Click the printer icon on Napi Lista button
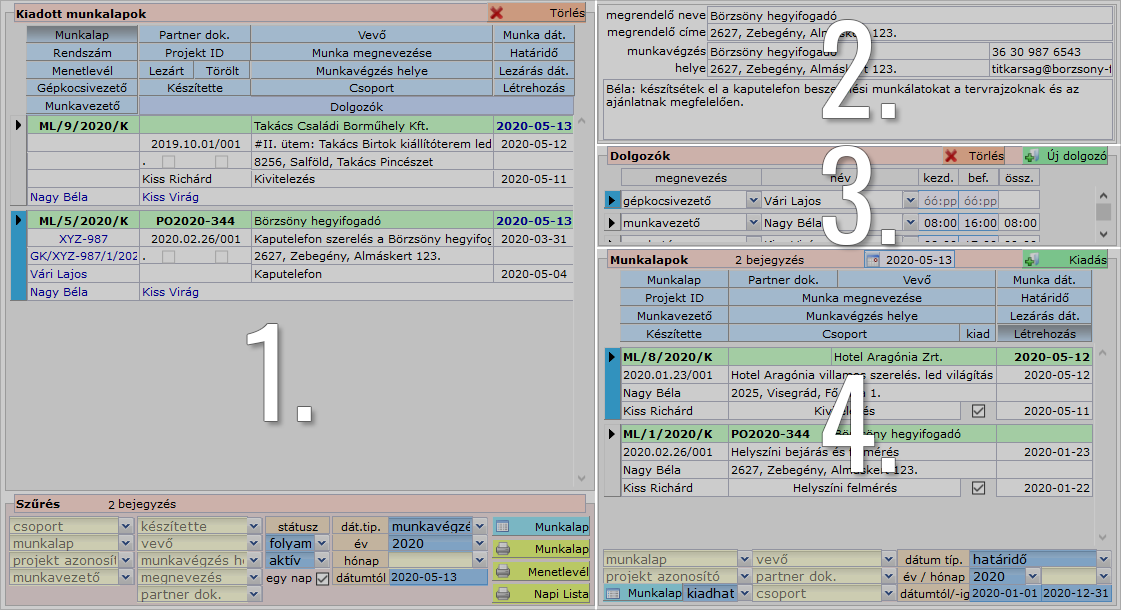 coord(503,594)
